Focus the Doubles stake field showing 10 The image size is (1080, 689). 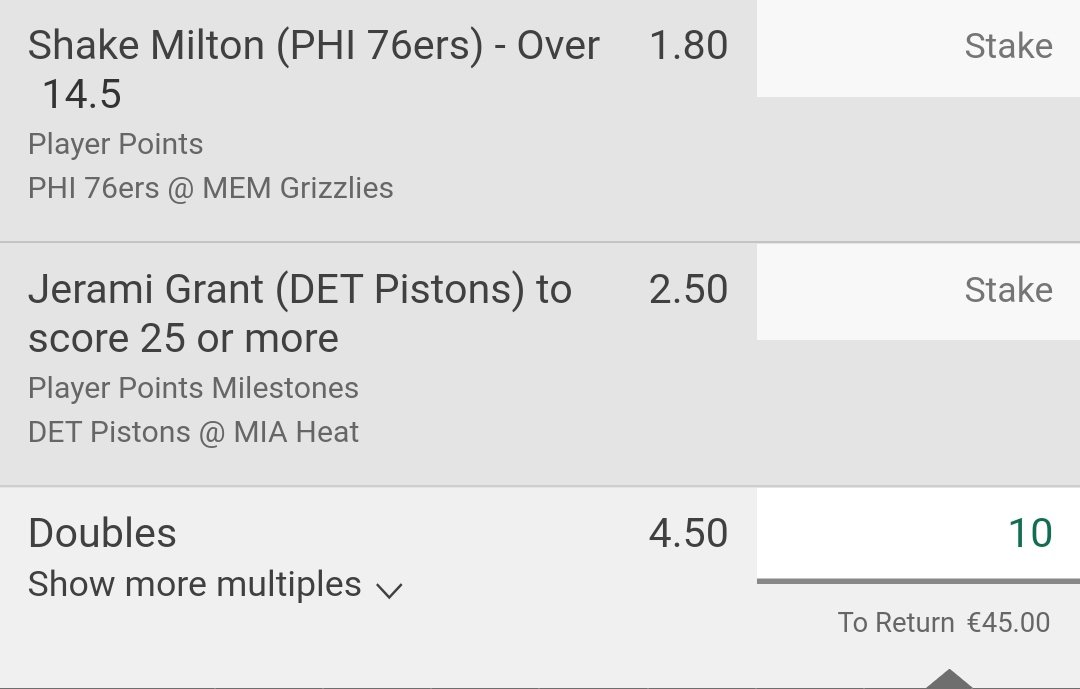[917, 534]
